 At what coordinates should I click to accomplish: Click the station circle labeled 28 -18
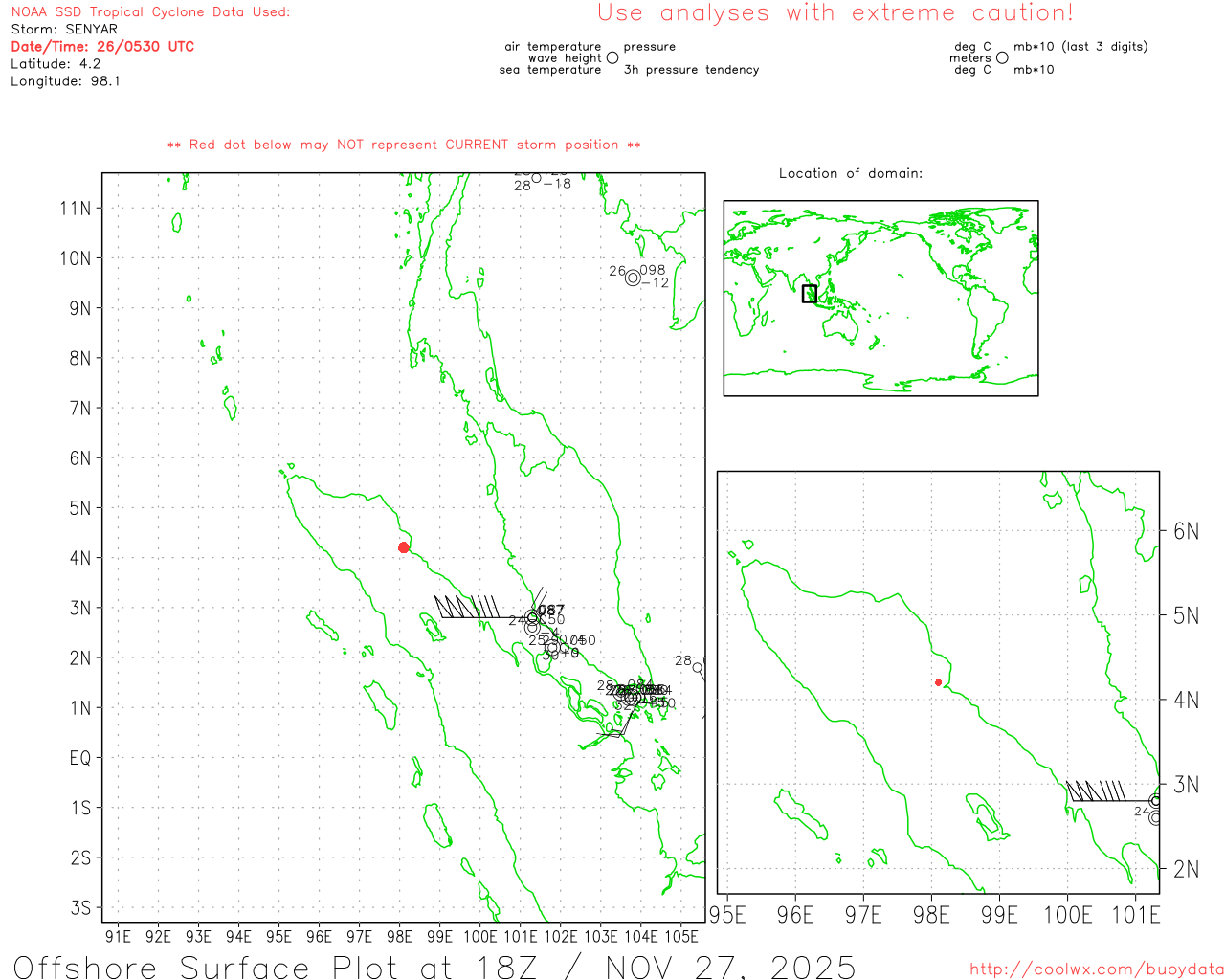536,178
